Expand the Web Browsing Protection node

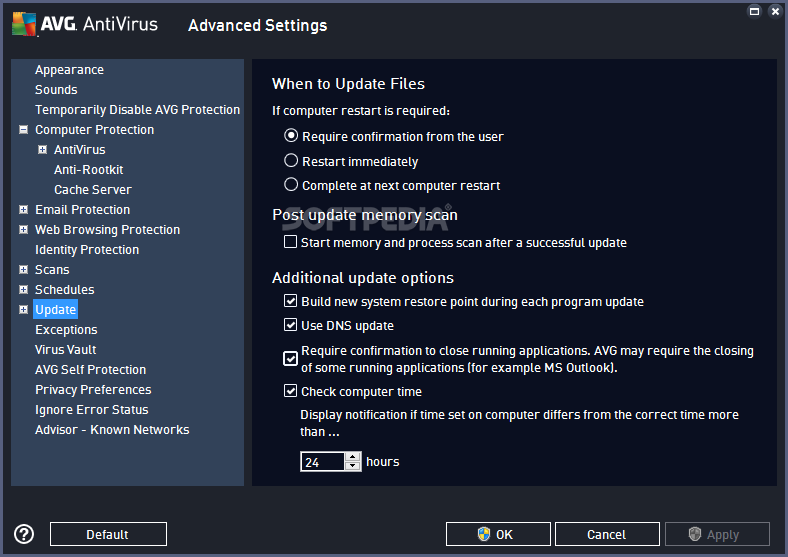coord(23,230)
